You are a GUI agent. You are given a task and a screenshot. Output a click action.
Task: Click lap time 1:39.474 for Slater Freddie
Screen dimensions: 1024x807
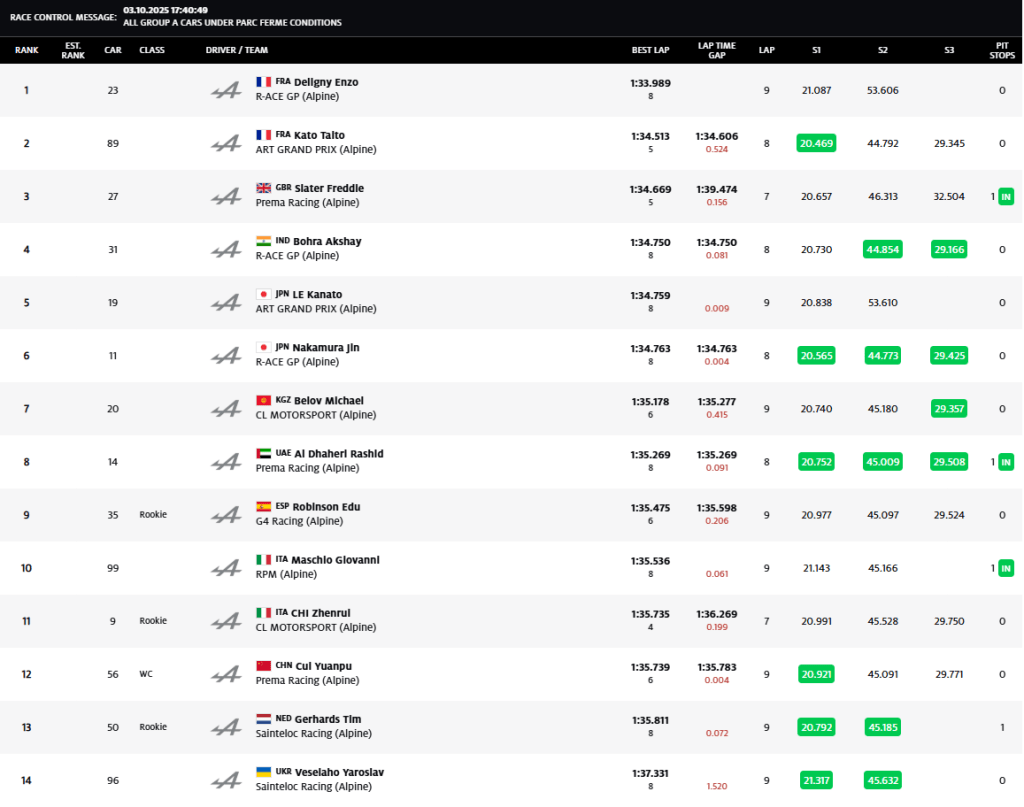coord(716,189)
